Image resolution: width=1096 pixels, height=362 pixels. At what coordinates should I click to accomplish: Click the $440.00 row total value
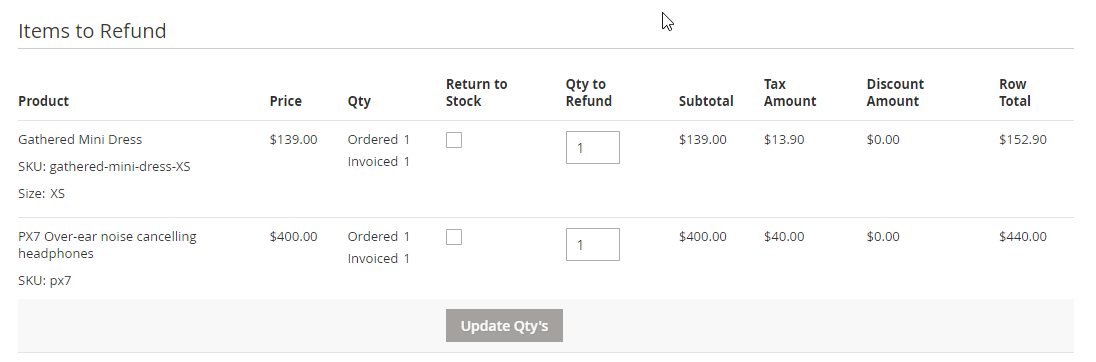point(1023,237)
